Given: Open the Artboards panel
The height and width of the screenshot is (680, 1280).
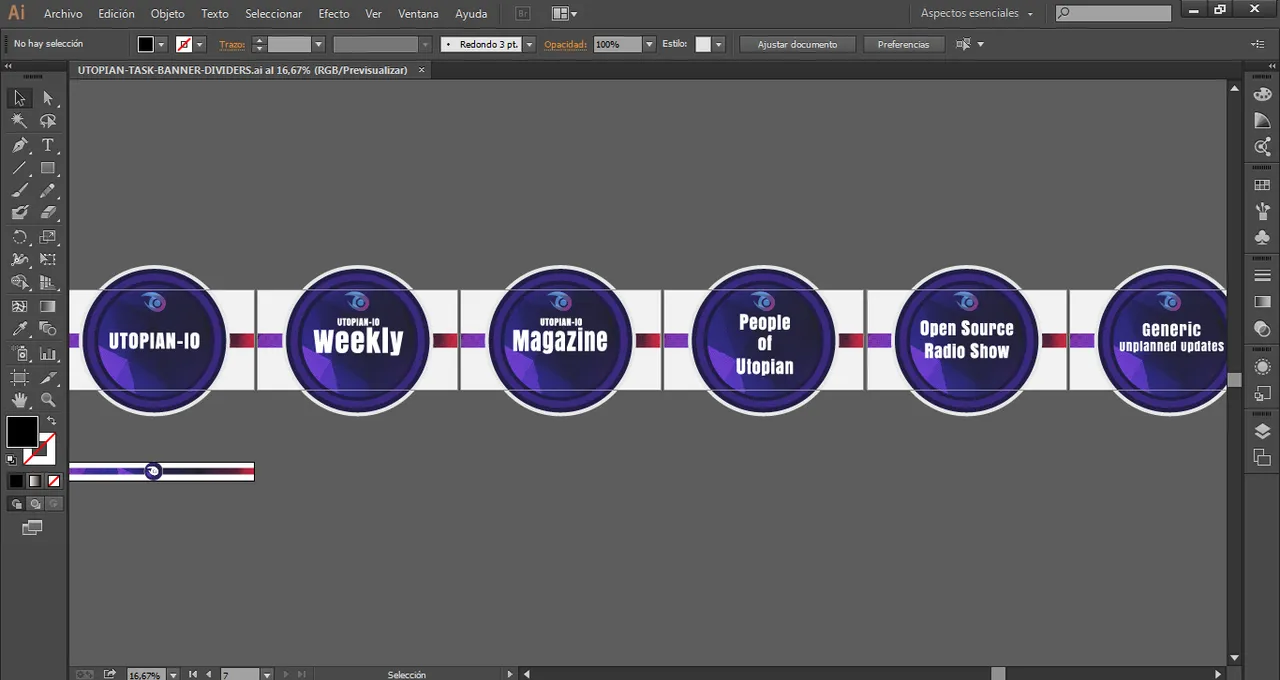Looking at the screenshot, I should [1262, 457].
